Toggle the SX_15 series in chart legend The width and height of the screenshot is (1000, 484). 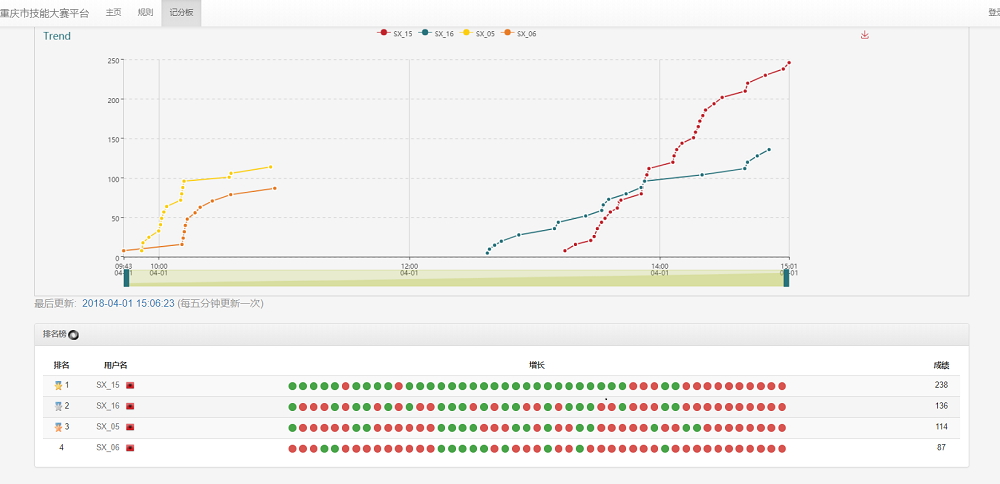[x=394, y=34]
